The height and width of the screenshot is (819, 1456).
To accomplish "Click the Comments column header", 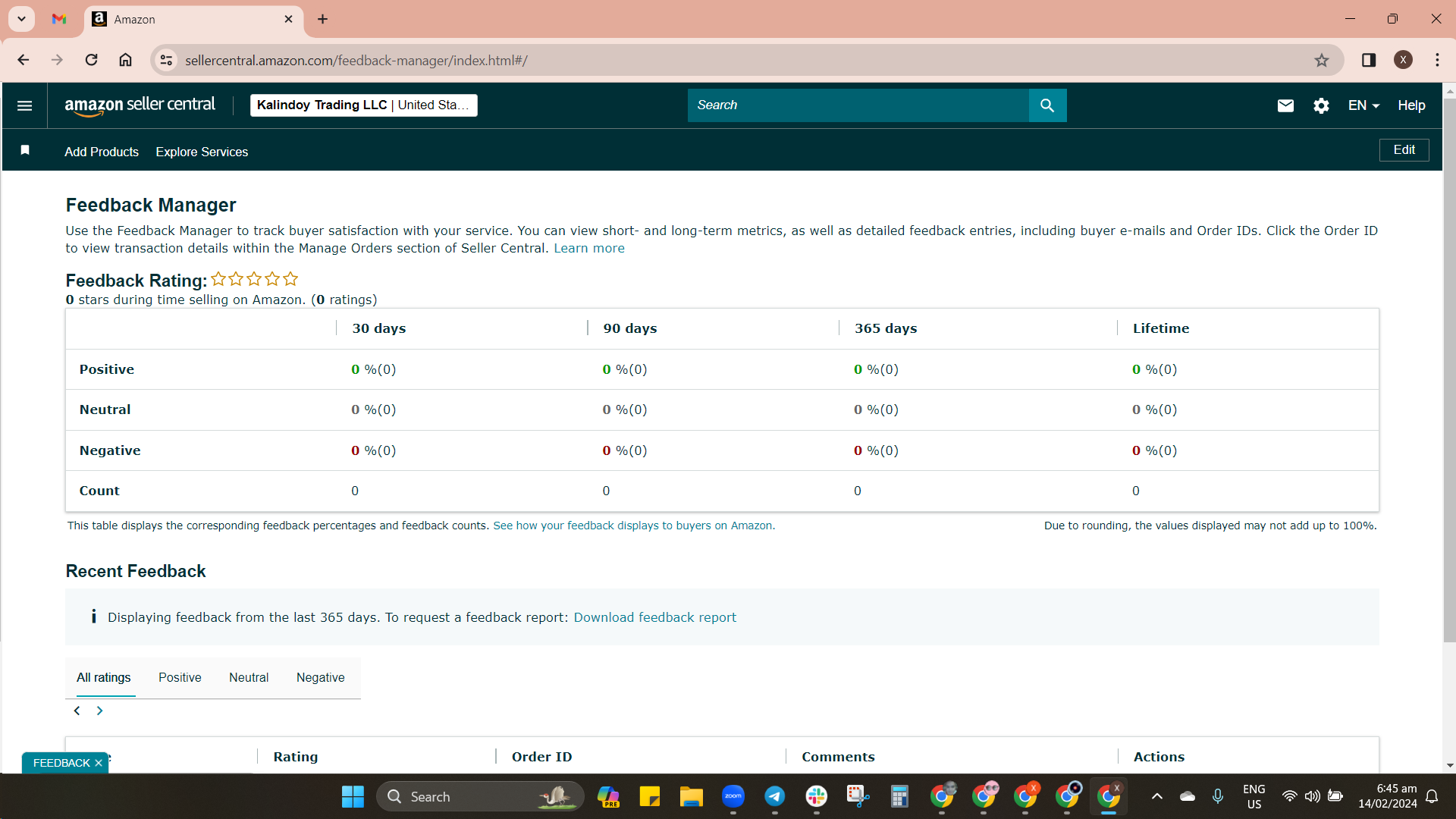I will click(x=838, y=757).
